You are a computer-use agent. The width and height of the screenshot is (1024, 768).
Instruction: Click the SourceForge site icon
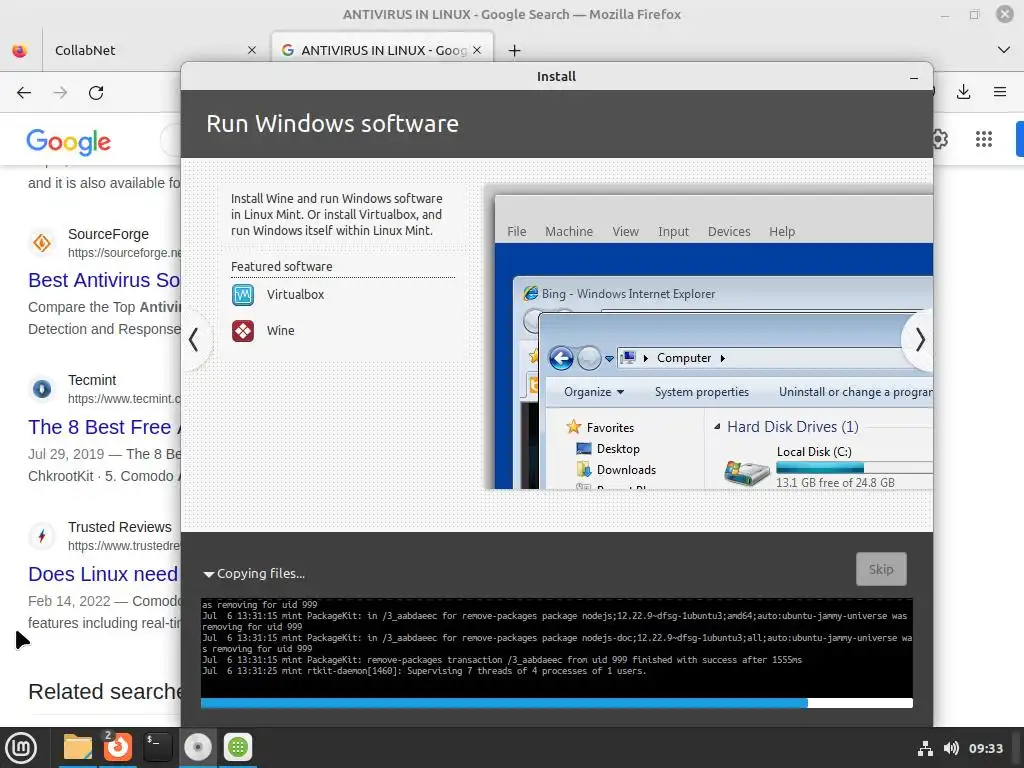(42, 243)
